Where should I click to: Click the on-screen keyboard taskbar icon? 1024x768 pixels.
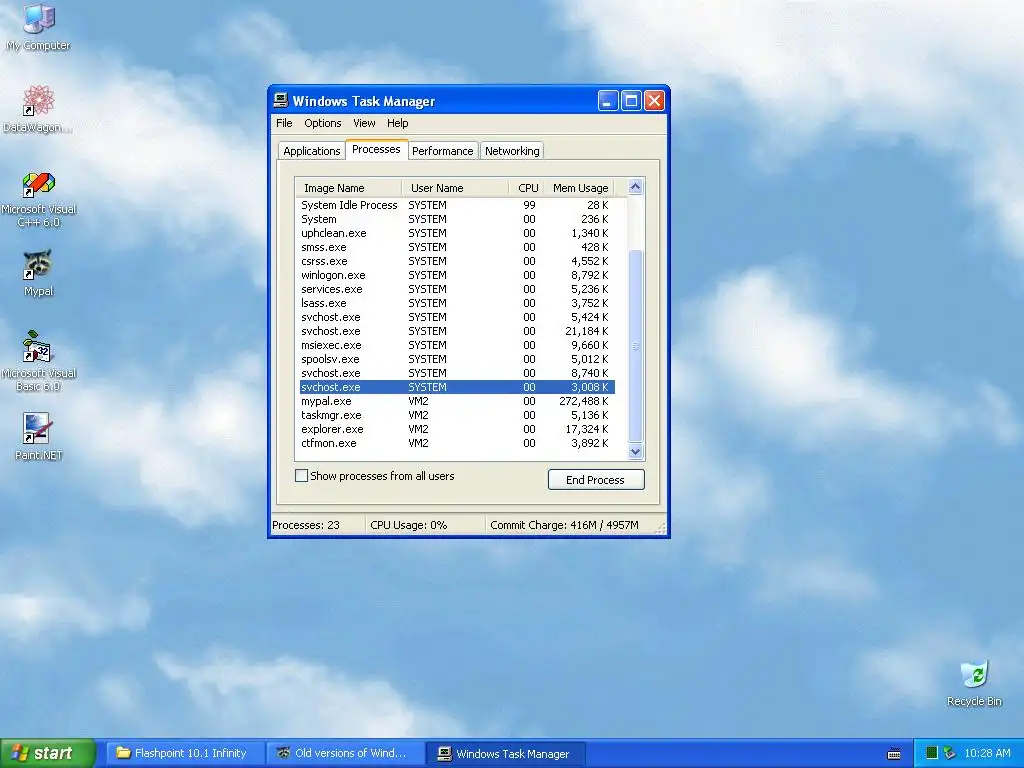[894, 754]
